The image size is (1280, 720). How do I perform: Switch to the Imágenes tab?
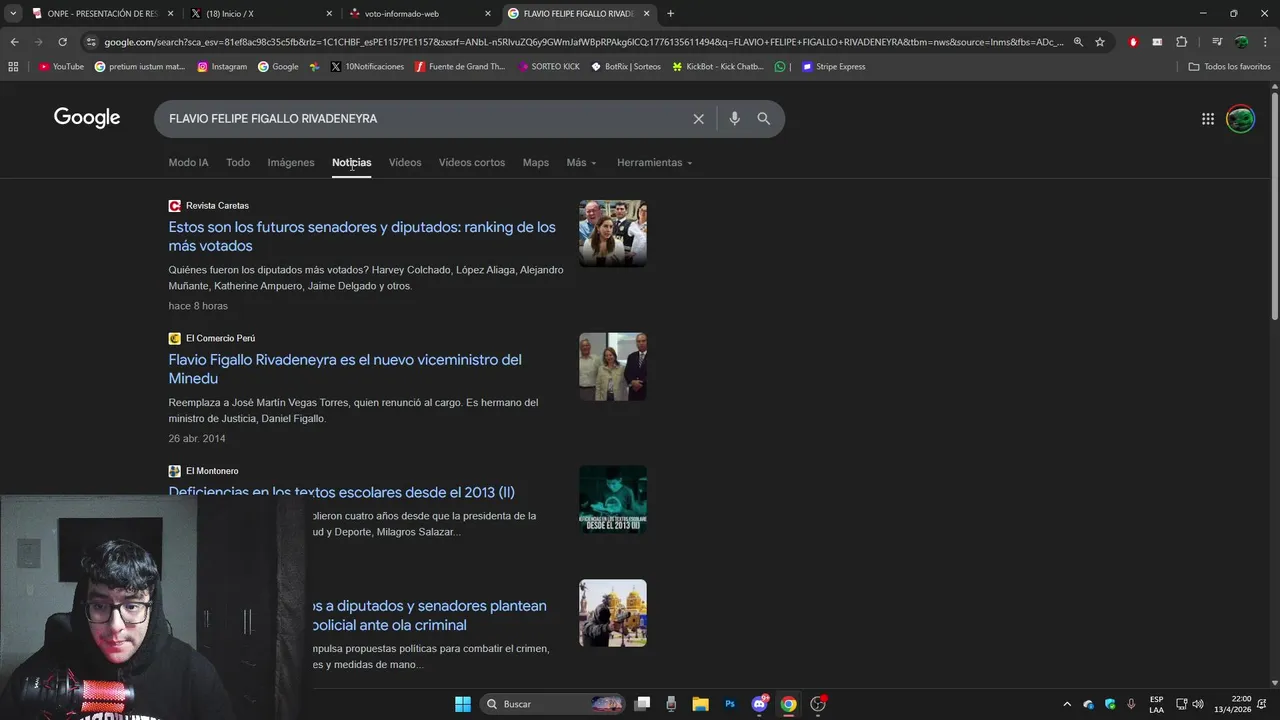pyautogui.click(x=291, y=163)
